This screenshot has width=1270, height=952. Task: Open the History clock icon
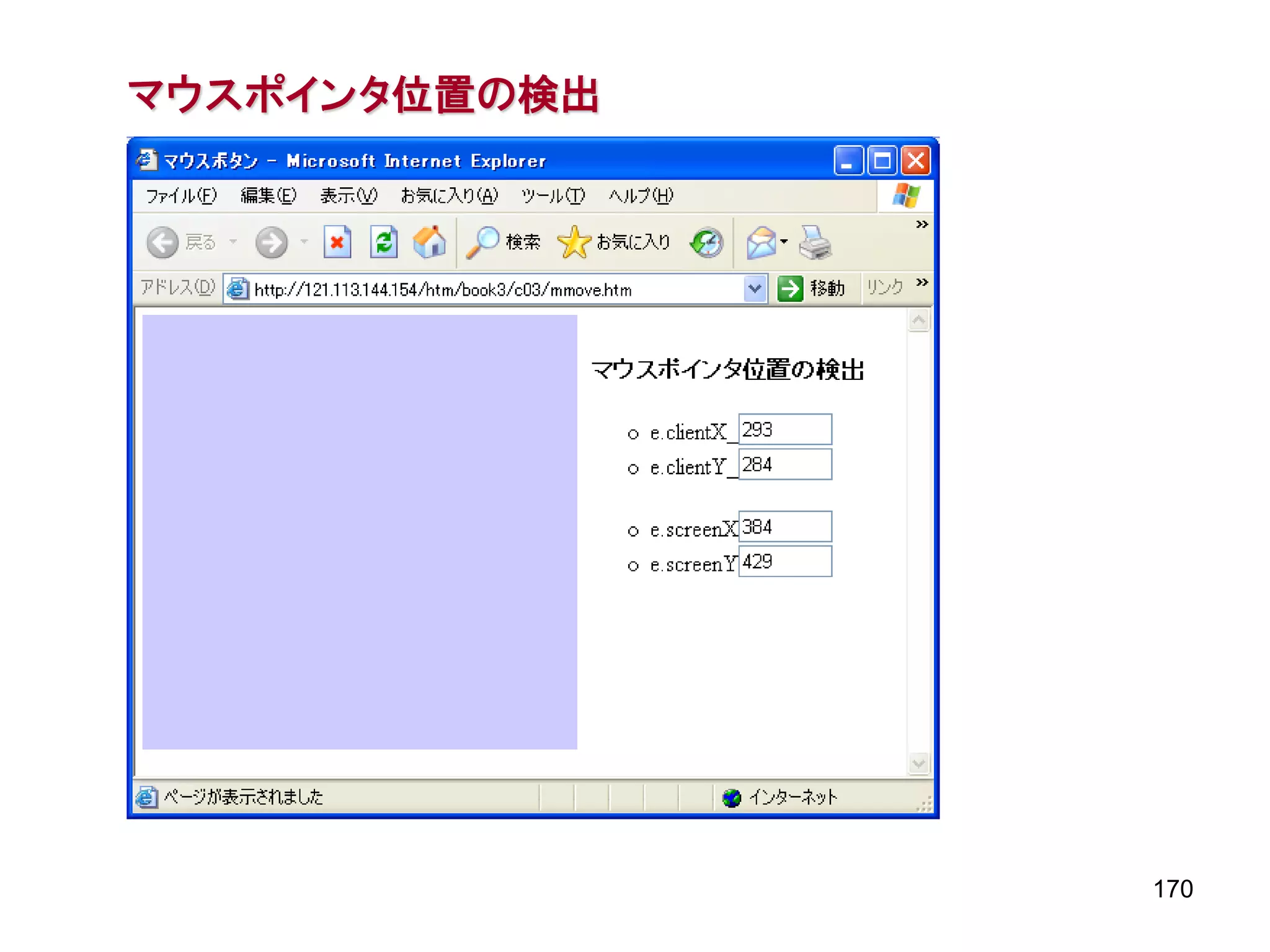pyautogui.click(x=707, y=242)
